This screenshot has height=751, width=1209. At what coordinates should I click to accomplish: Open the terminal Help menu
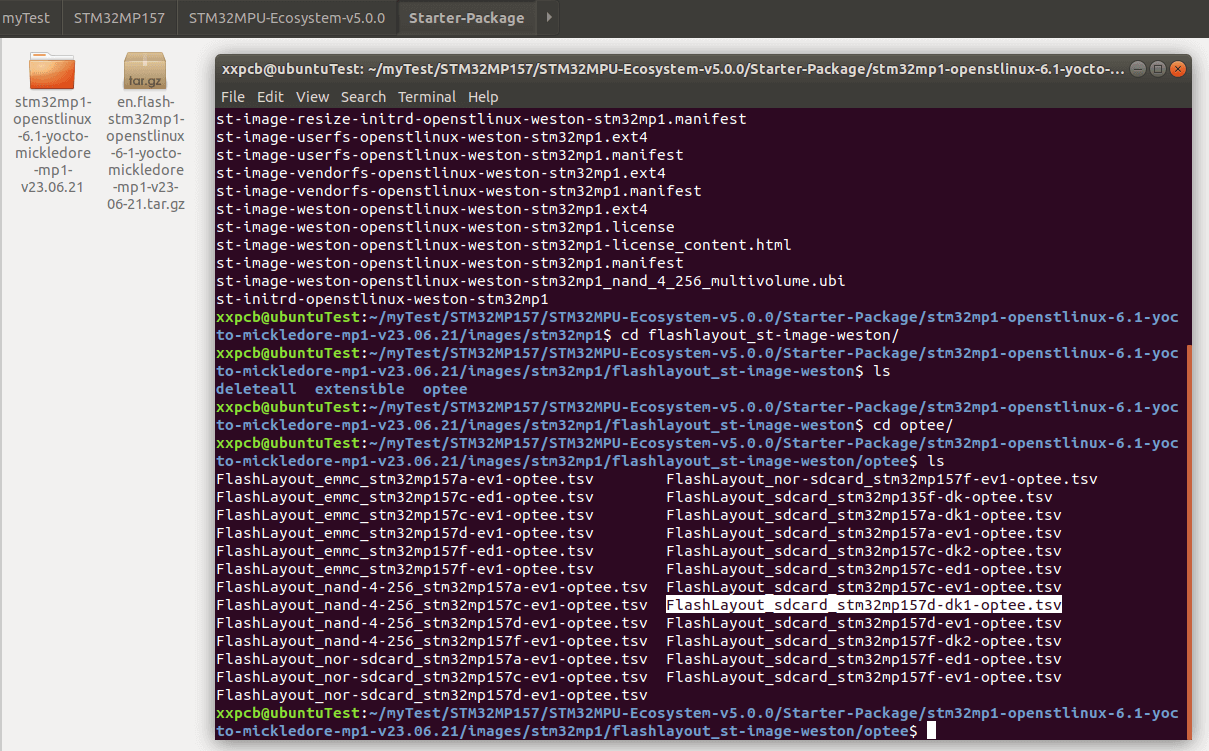(x=483, y=97)
